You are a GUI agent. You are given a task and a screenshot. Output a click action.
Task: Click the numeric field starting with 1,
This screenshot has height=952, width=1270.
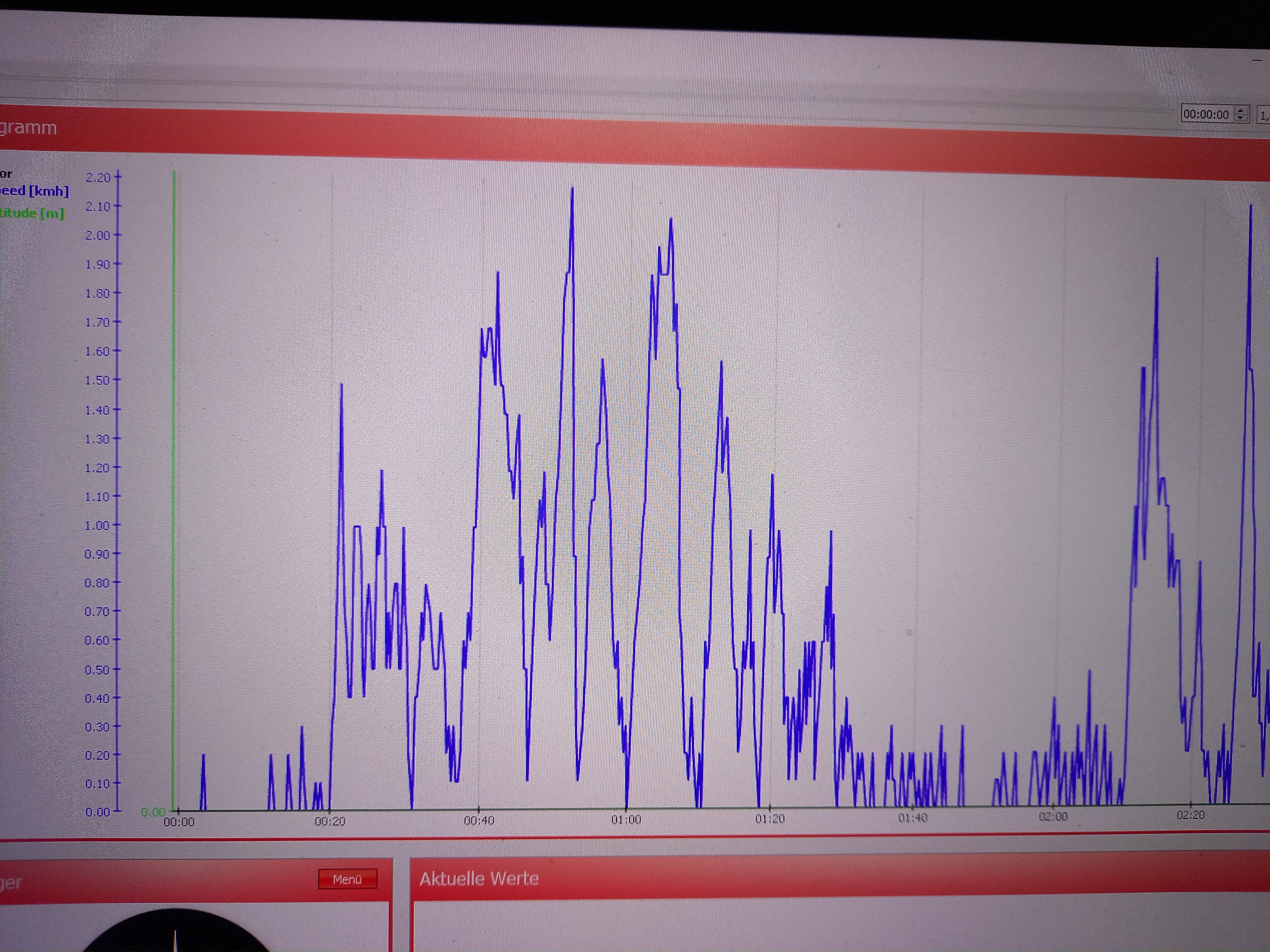[x=1264, y=116]
